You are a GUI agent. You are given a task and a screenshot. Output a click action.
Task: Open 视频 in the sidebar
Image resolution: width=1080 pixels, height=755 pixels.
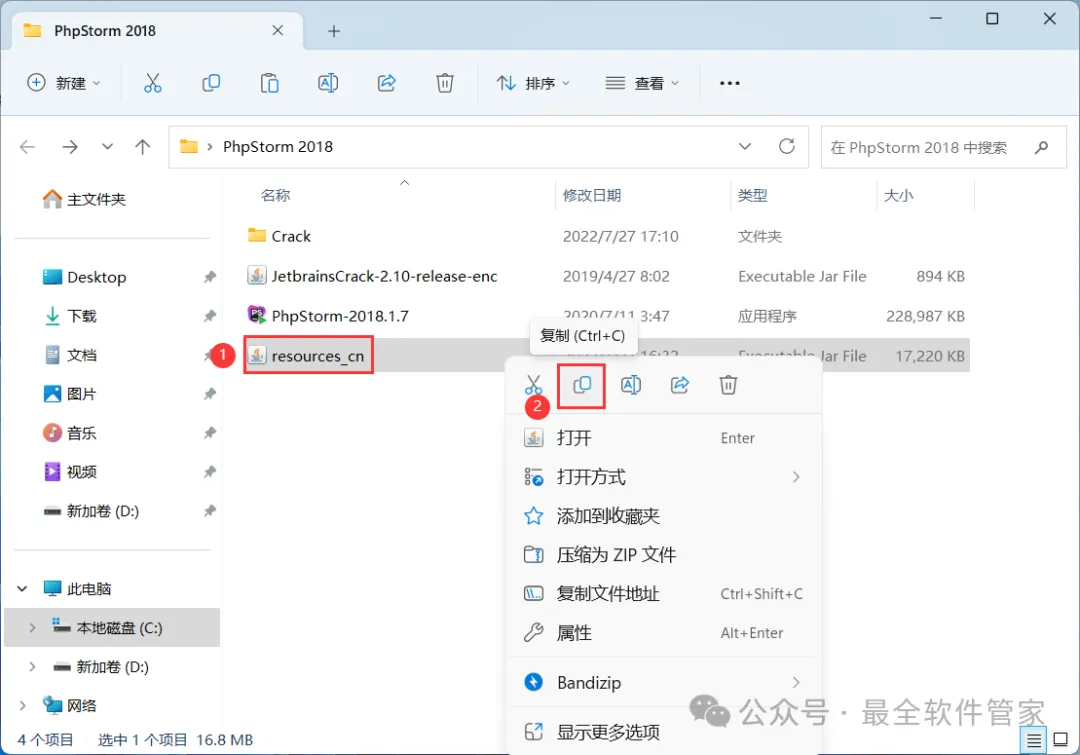click(x=70, y=472)
